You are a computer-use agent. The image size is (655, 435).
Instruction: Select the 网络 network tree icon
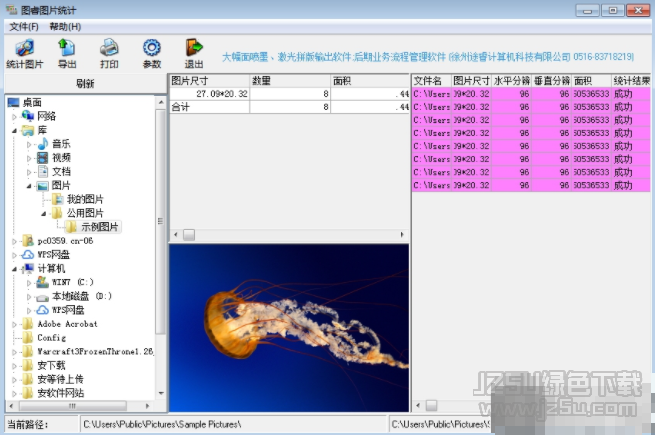[28, 116]
